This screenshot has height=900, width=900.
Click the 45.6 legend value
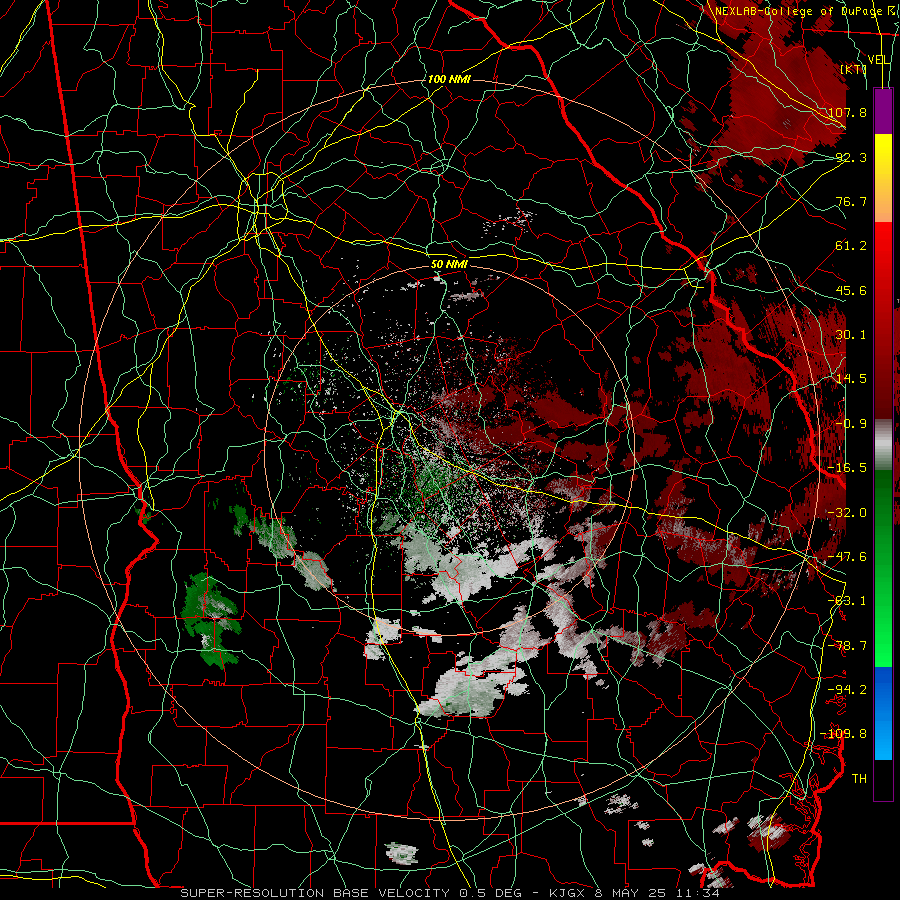pyautogui.click(x=851, y=290)
